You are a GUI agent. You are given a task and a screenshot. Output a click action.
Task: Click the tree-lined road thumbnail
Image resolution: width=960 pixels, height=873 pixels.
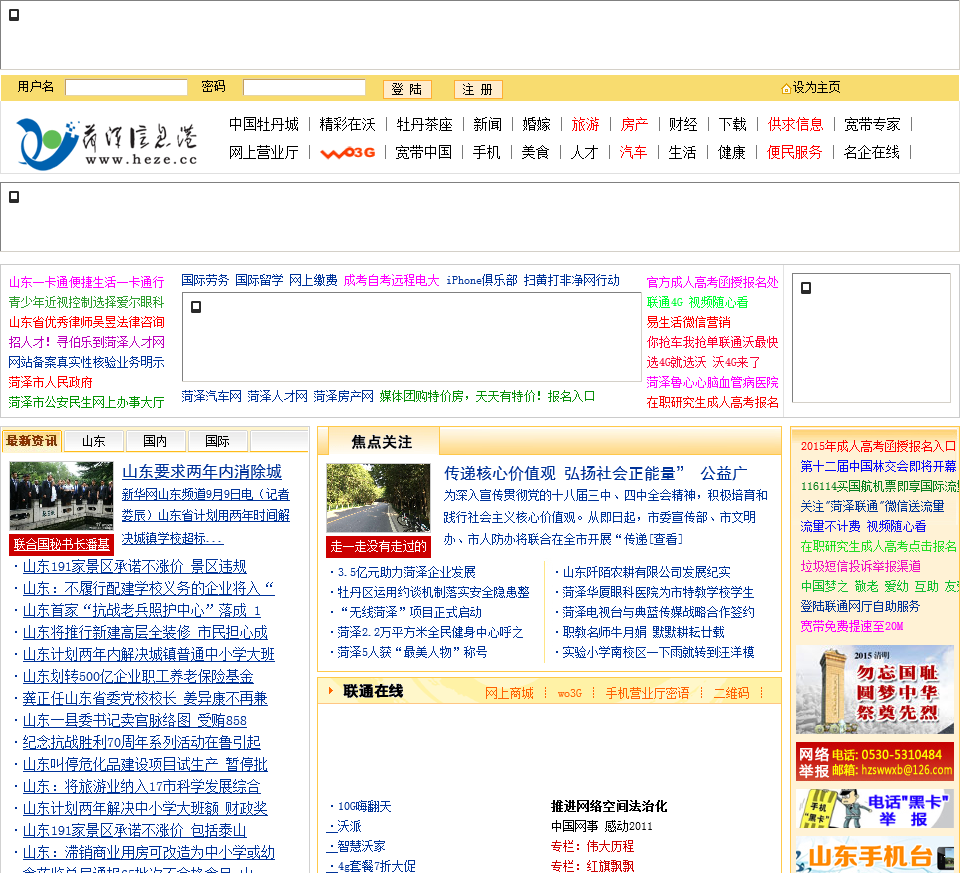[x=378, y=498]
